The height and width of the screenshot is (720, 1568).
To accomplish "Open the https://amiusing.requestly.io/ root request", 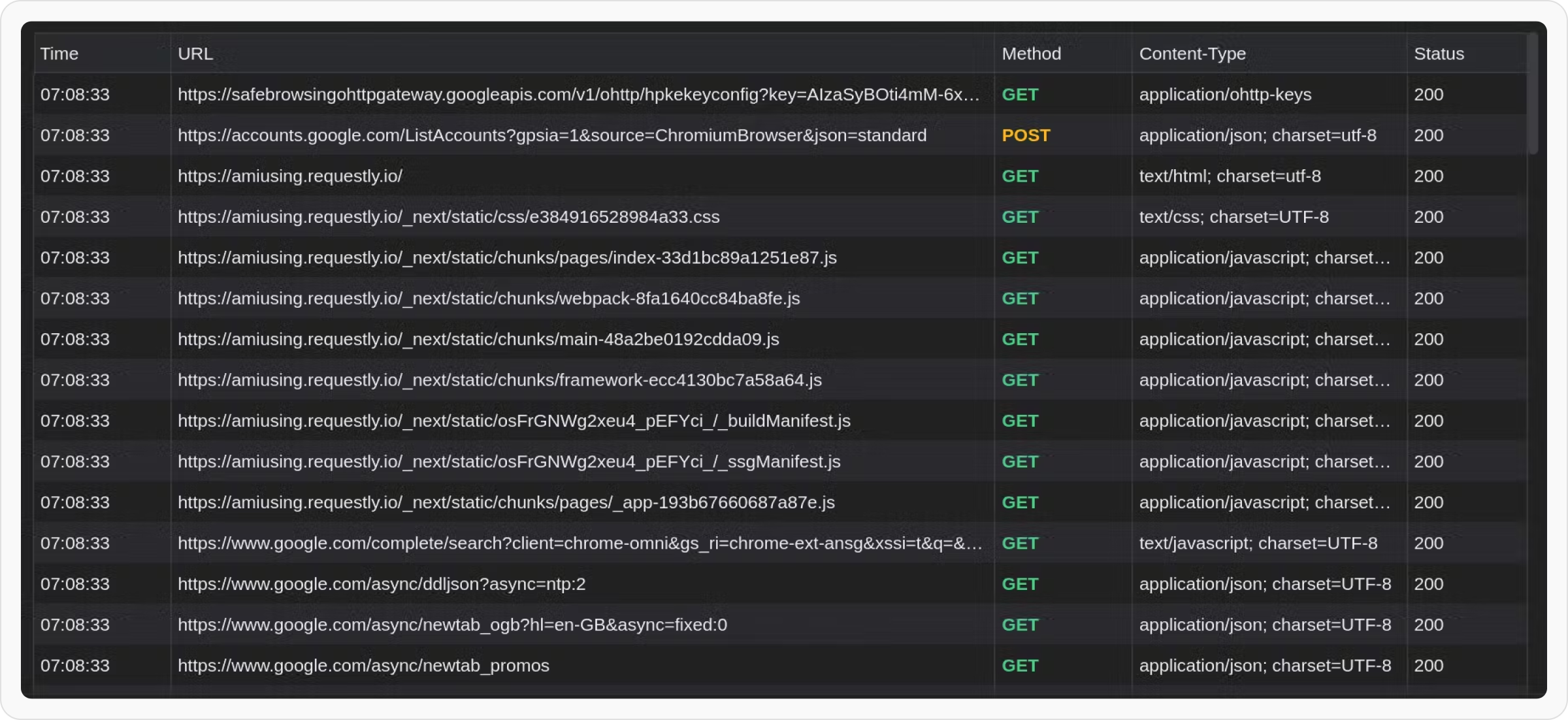I will click(x=290, y=176).
